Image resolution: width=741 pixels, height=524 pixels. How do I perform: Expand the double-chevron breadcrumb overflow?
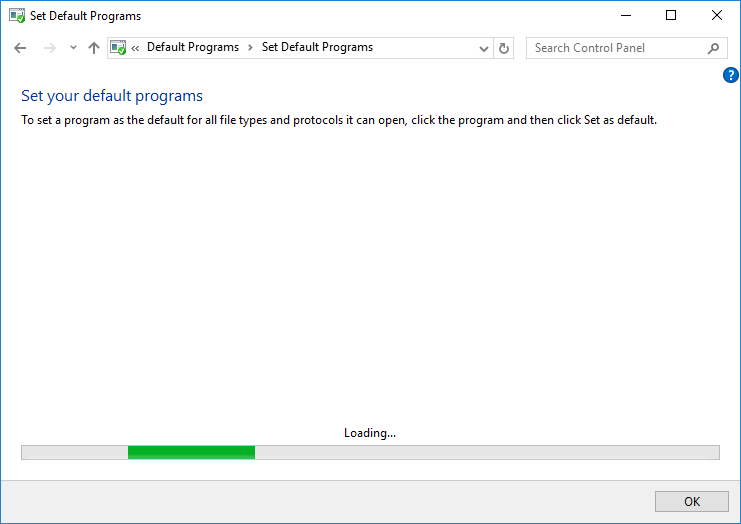[x=135, y=48]
